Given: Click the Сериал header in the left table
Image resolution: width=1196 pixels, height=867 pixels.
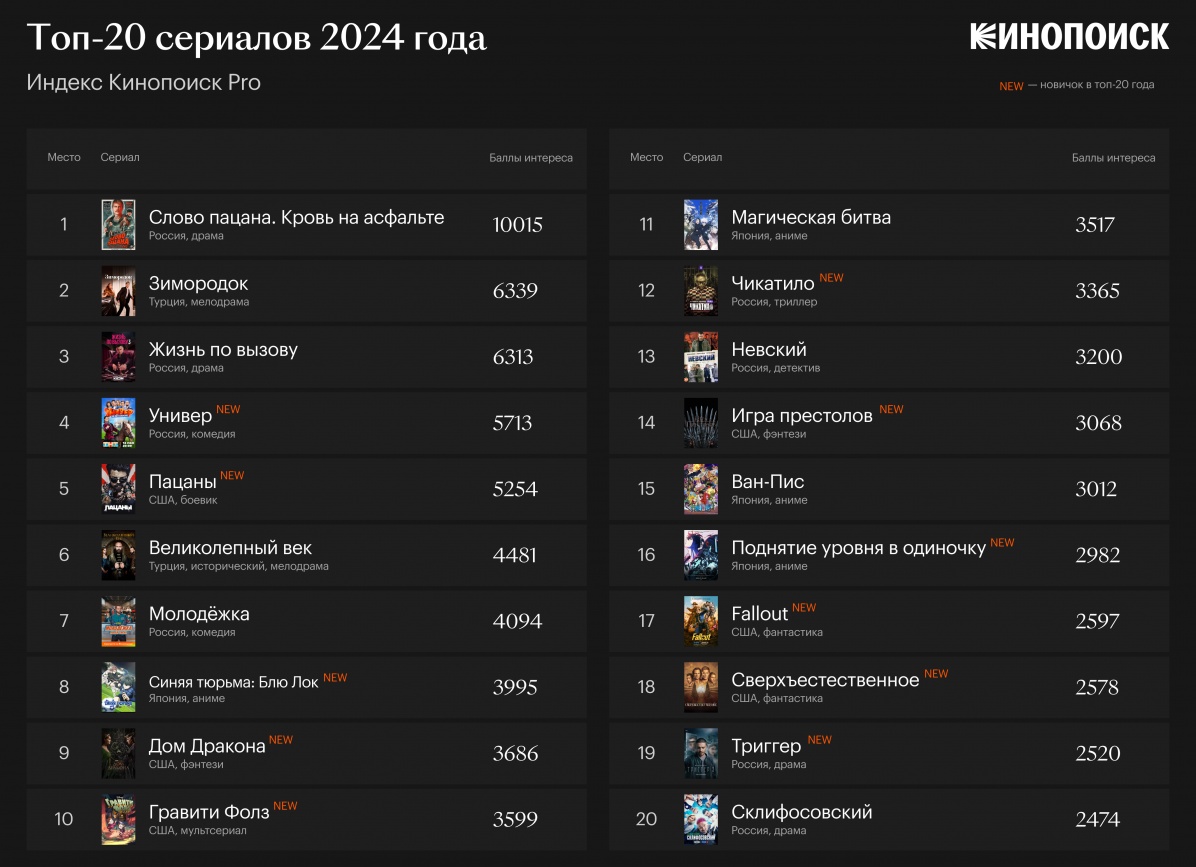Looking at the screenshot, I should [120, 157].
